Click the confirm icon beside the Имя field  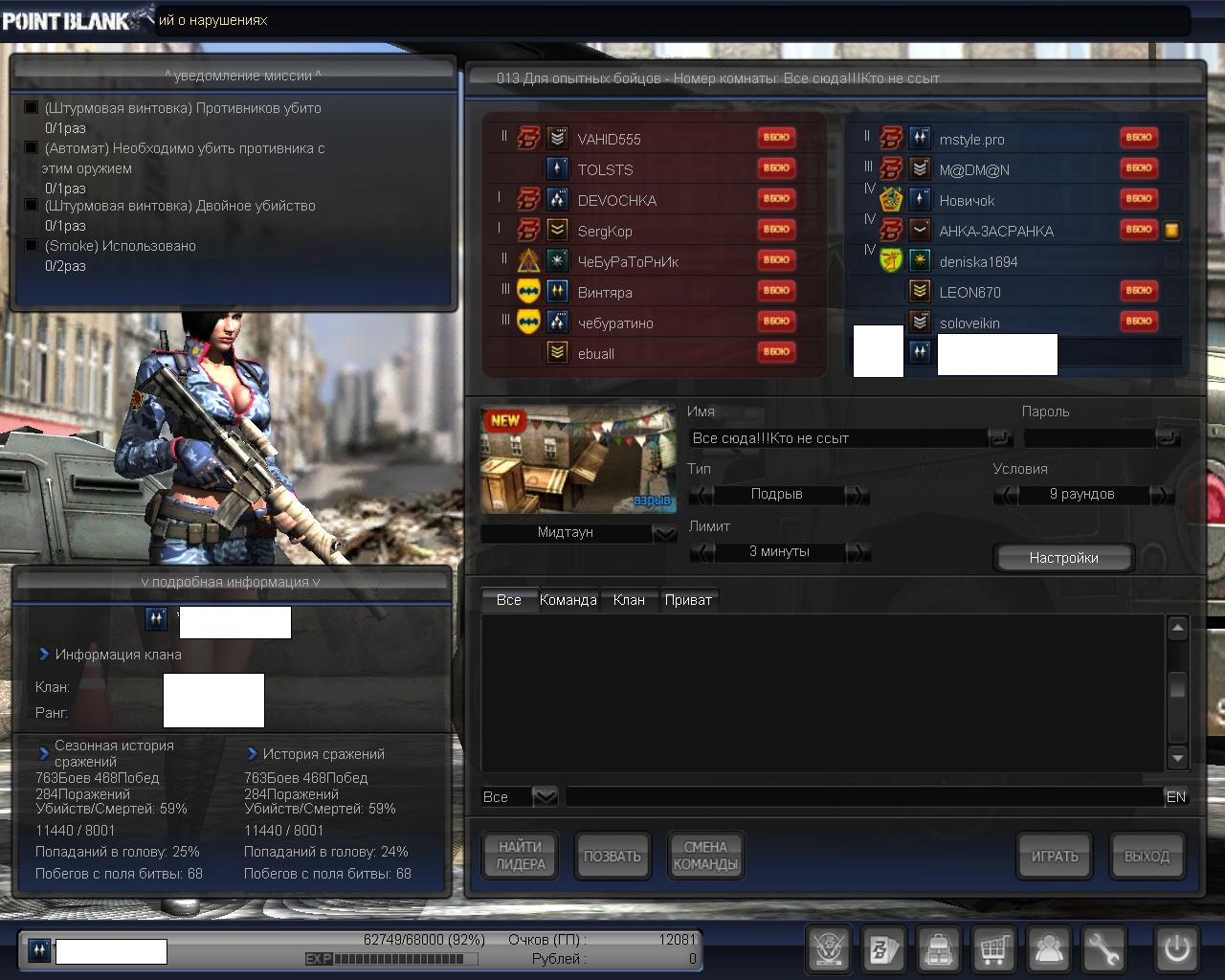pos(1000,438)
